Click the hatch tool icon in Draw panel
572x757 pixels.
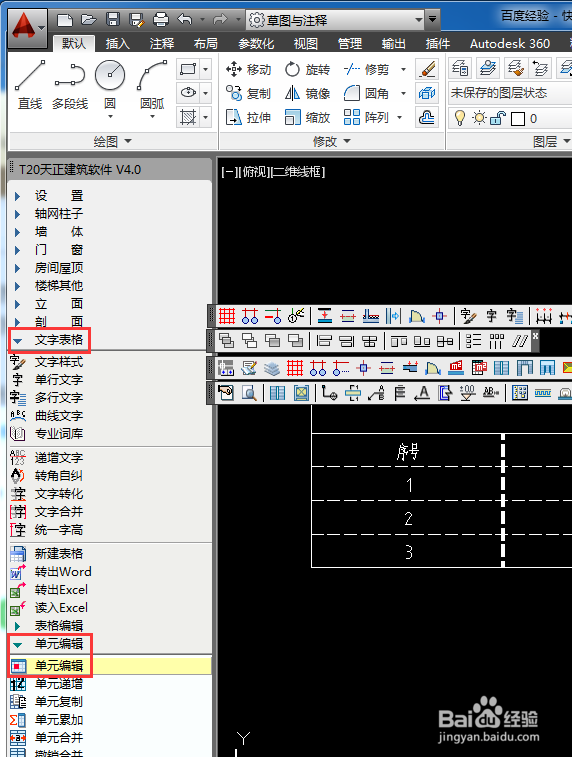[188, 117]
